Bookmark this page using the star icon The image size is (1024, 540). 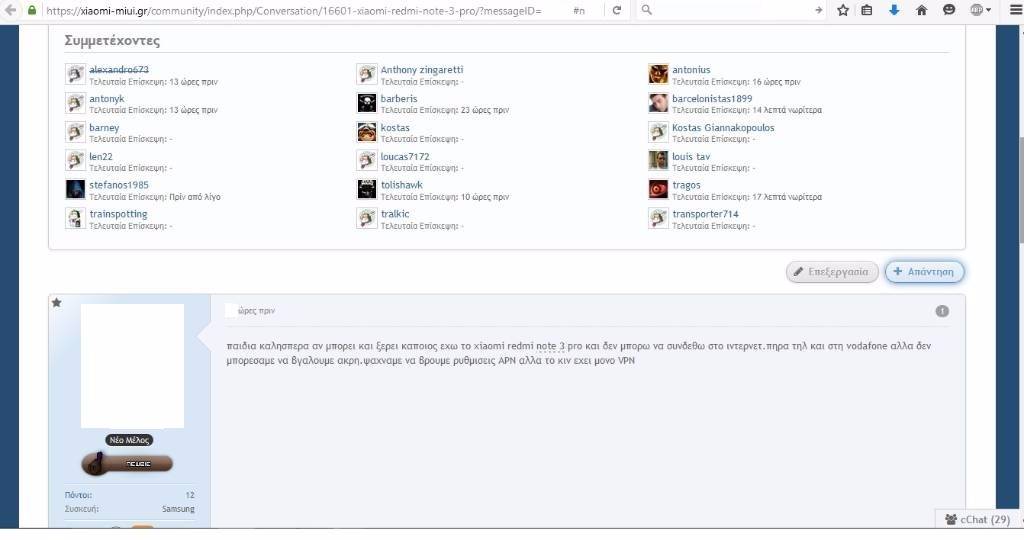click(843, 10)
